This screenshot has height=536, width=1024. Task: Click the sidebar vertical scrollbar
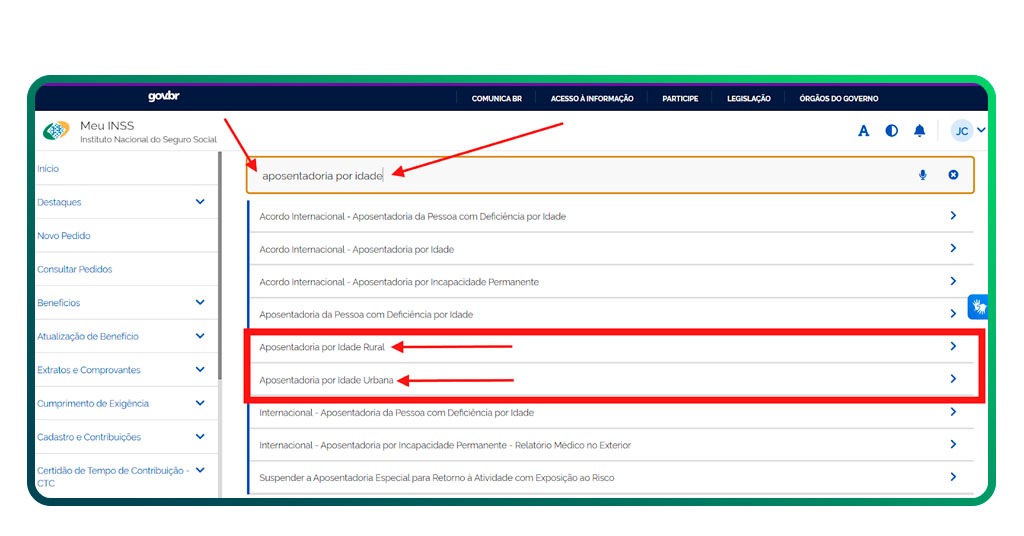(x=220, y=265)
